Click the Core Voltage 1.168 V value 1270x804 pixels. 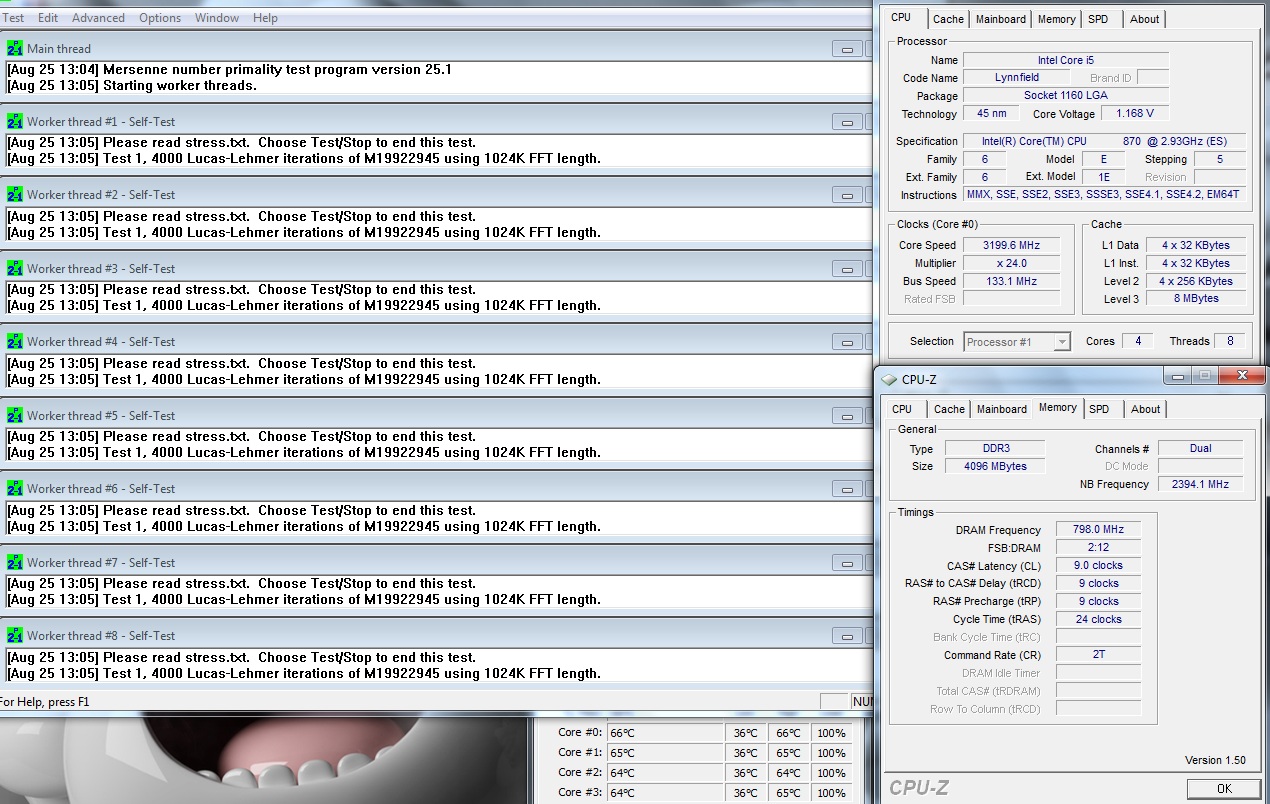click(x=1135, y=114)
